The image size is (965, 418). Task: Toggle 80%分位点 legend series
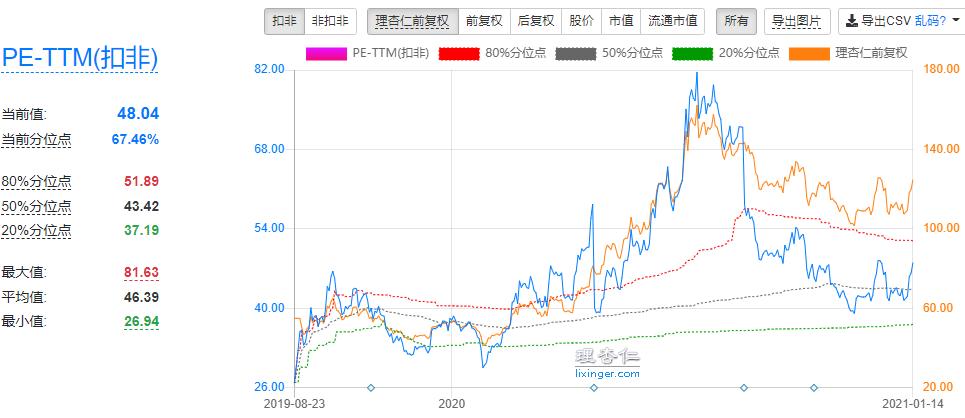[x=492, y=53]
